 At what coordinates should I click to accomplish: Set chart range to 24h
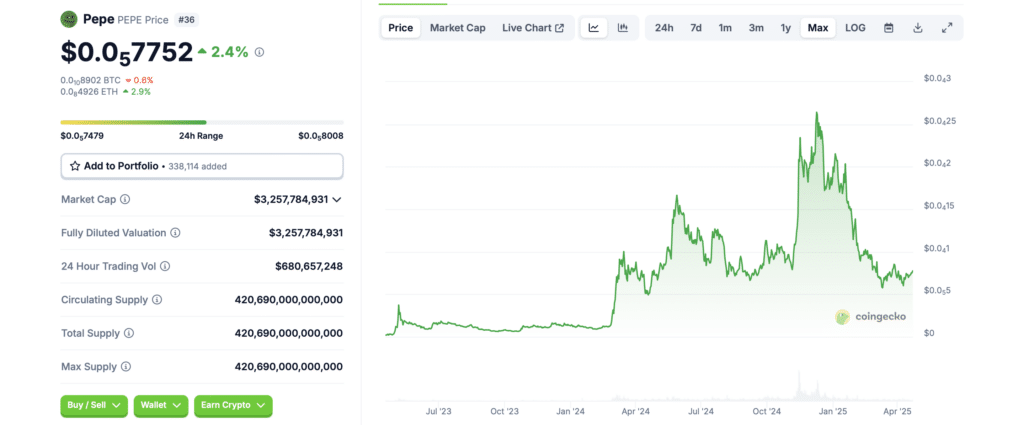(664, 27)
